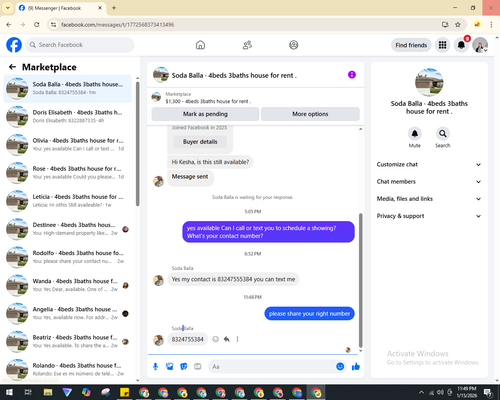Click the taskbar volume icon
Image resolution: width=500 pixels, height=400 pixels.
pyautogui.click(x=440, y=392)
